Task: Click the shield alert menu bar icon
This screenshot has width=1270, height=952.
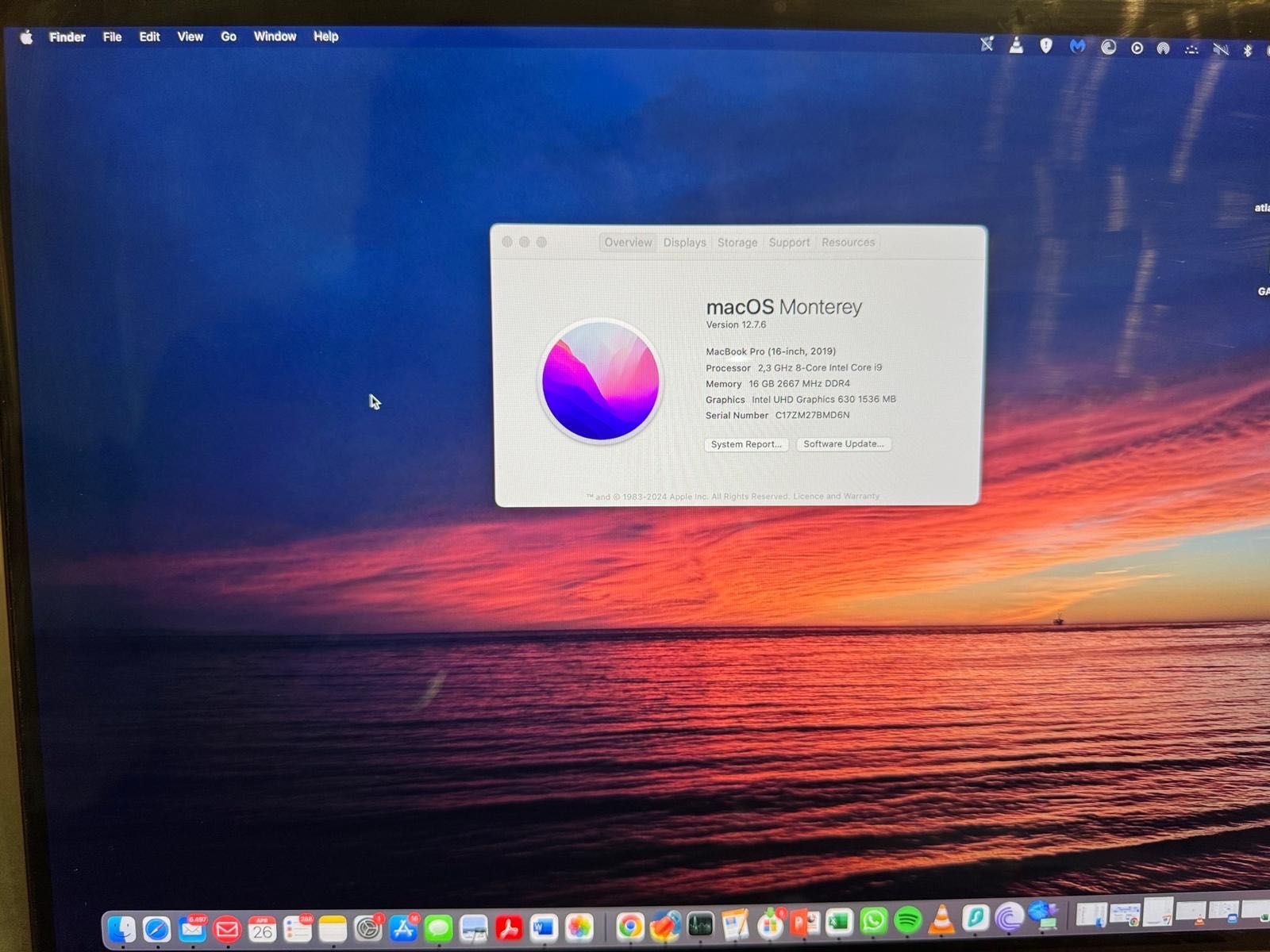Action: pyautogui.click(x=1046, y=46)
